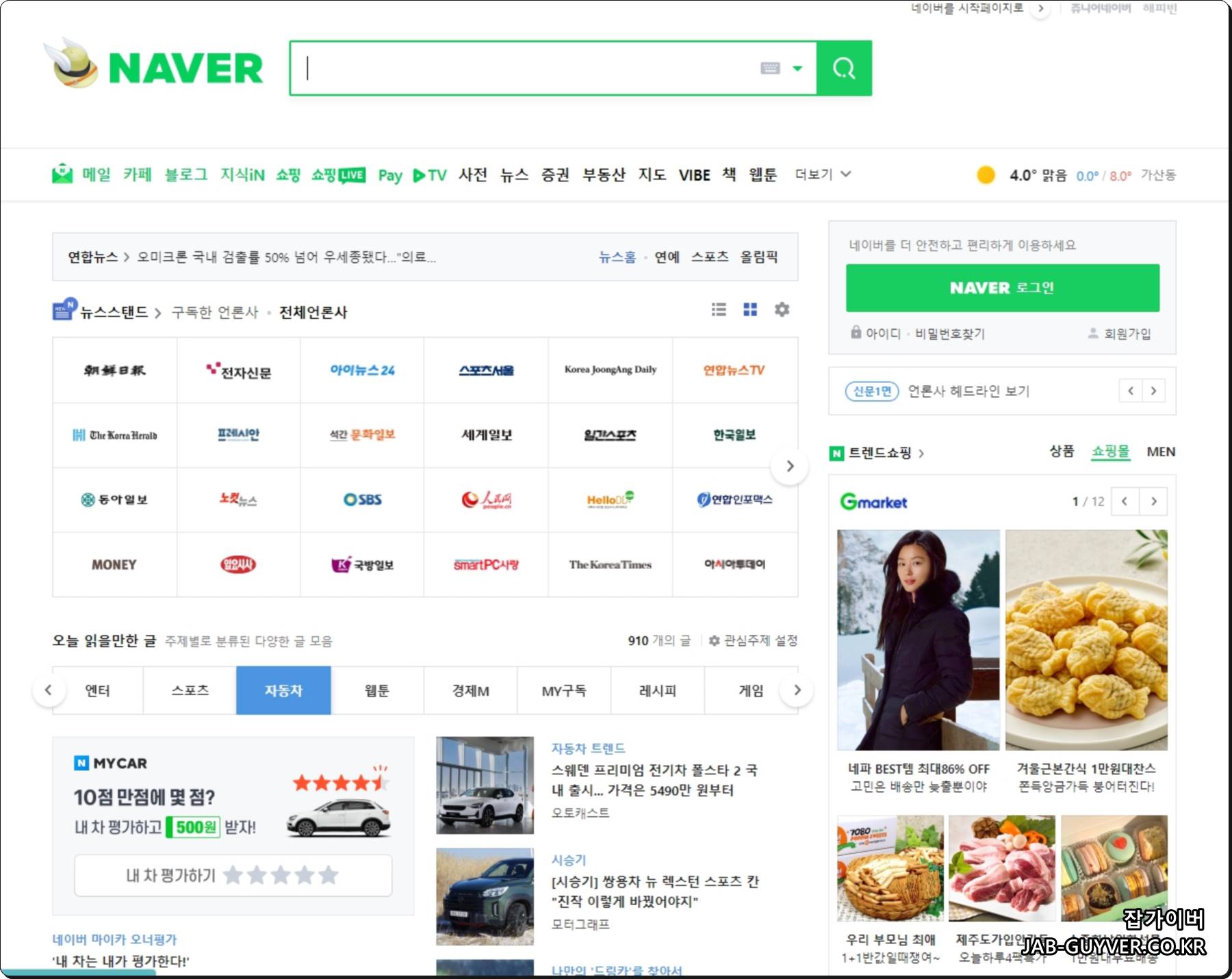Open newsstand settings gear
Image resolution: width=1232 pixels, height=979 pixels.
tap(782, 309)
